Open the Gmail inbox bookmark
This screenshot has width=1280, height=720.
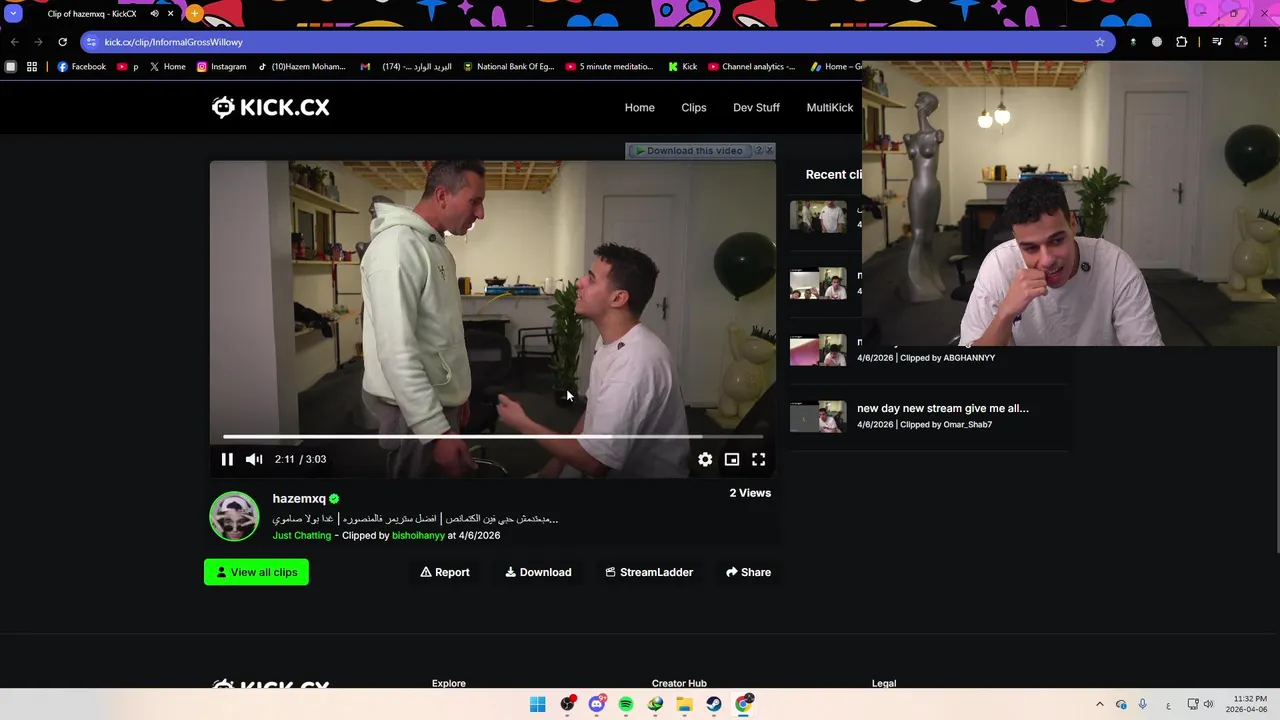(406, 67)
